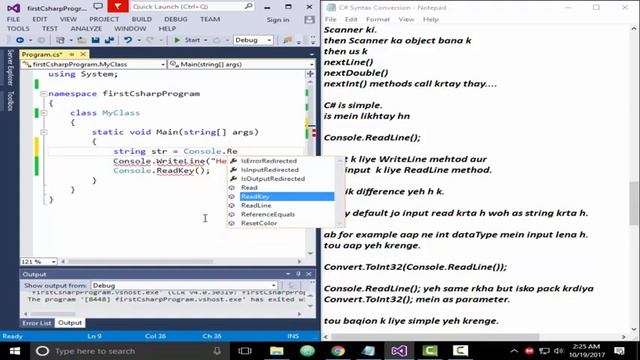
Task: Click the Notepad vertical scrollbar thumb
Action: coord(633,203)
